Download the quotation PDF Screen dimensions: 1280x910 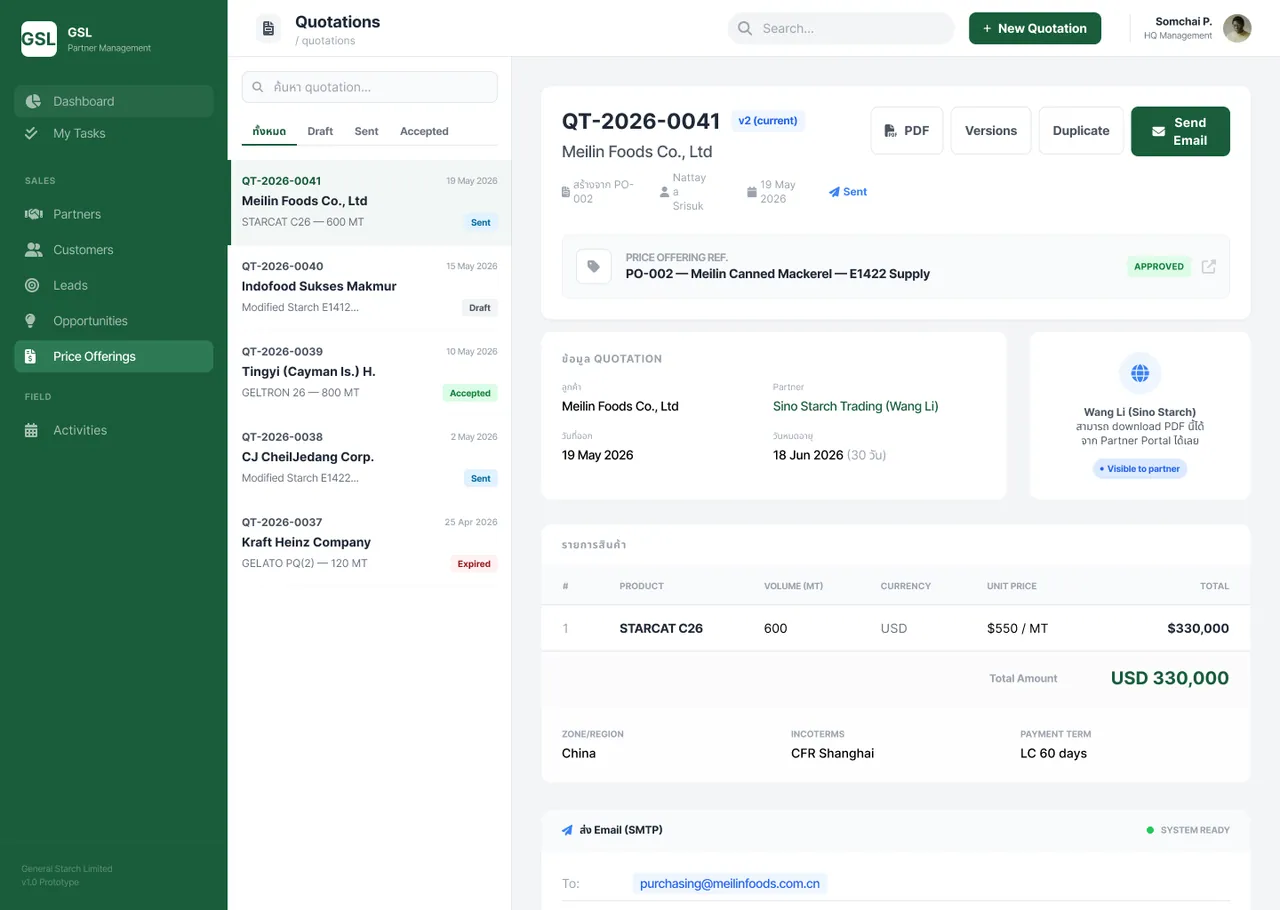[907, 131]
